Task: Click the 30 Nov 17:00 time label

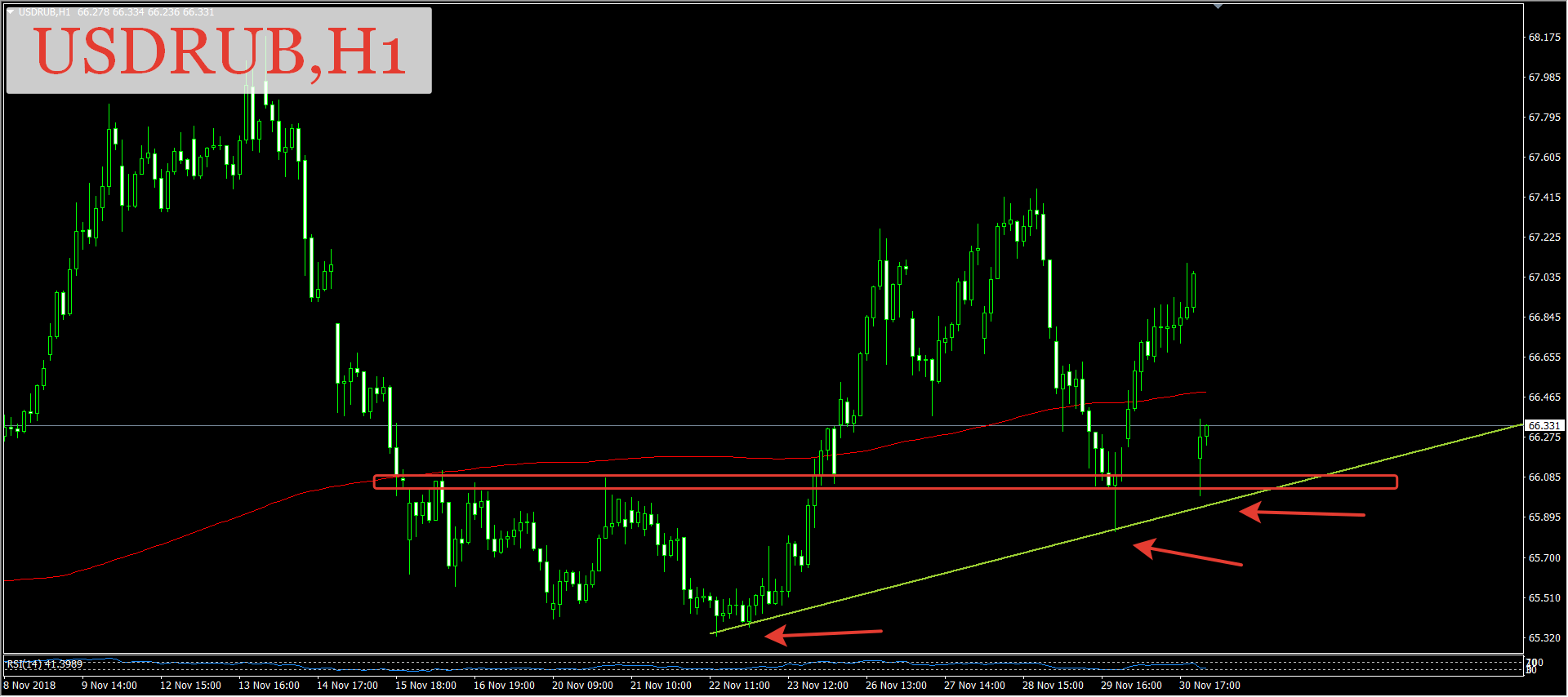Action: click(x=1209, y=686)
